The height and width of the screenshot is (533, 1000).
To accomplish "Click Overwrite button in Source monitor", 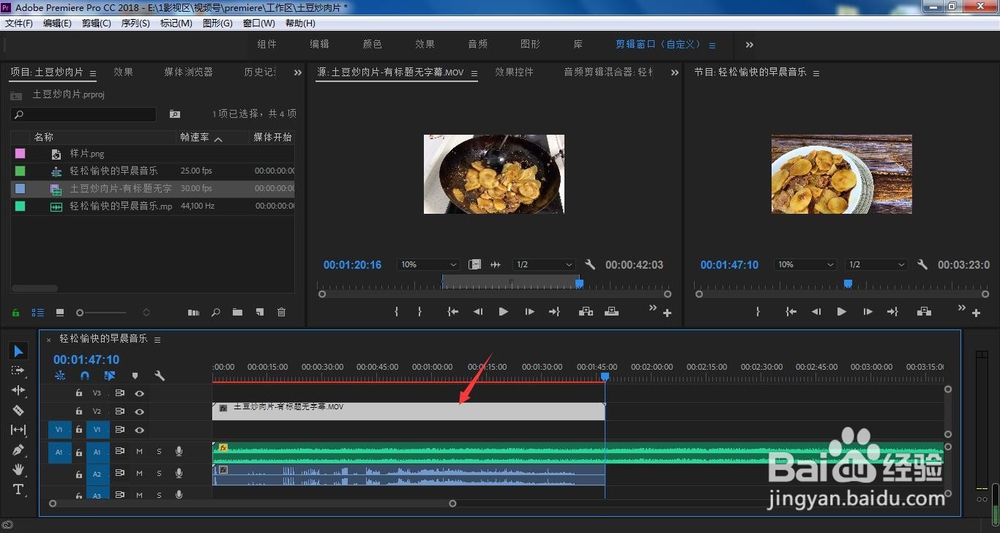I will click(612, 312).
